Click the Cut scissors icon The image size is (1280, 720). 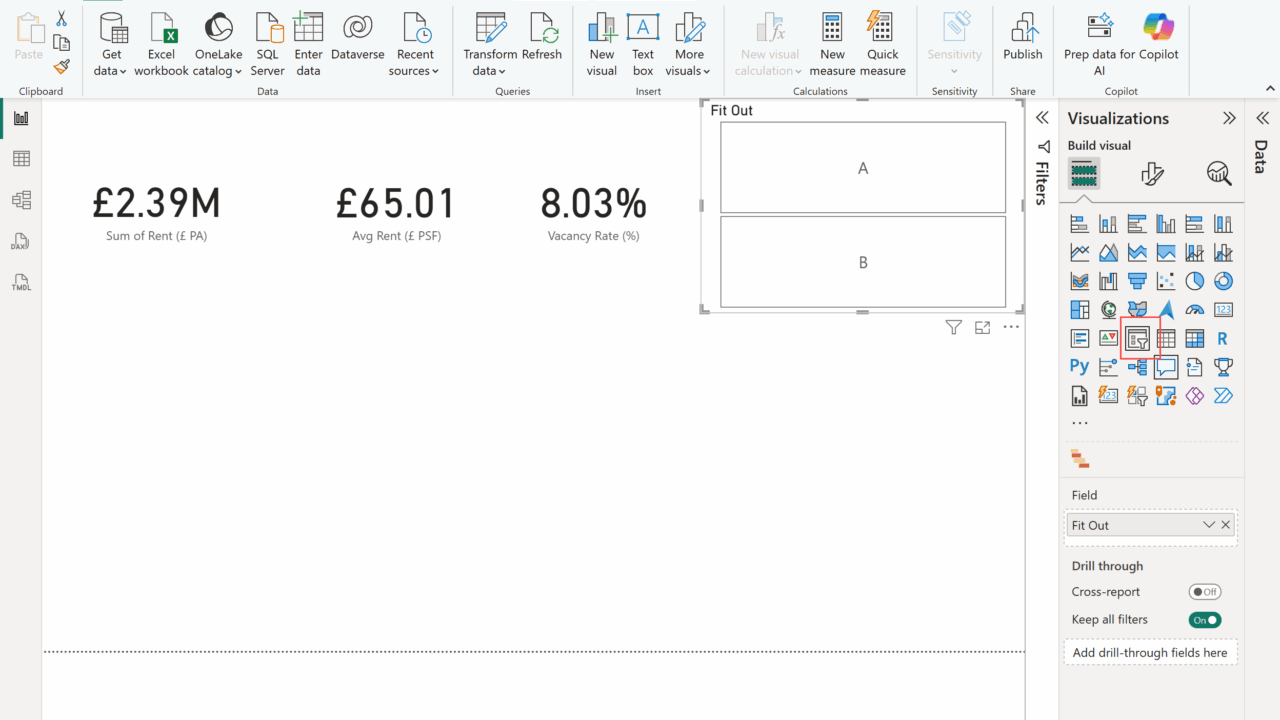61,18
